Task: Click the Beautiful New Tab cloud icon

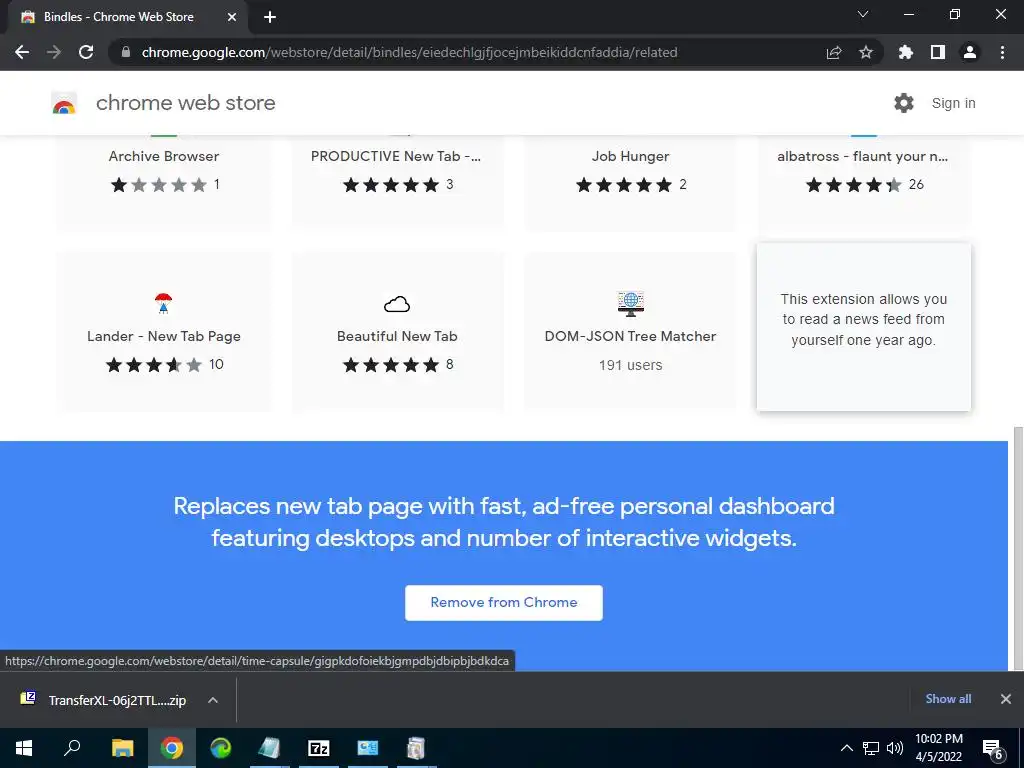Action: point(397,304)
